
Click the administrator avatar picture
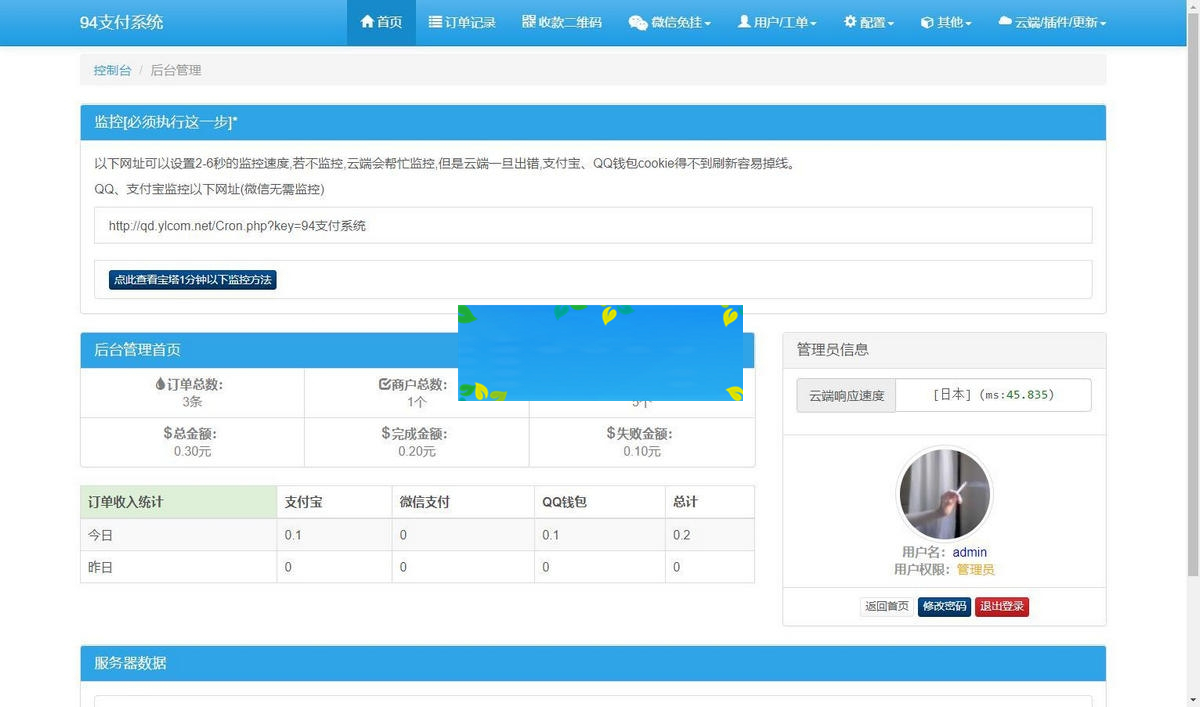944,493
